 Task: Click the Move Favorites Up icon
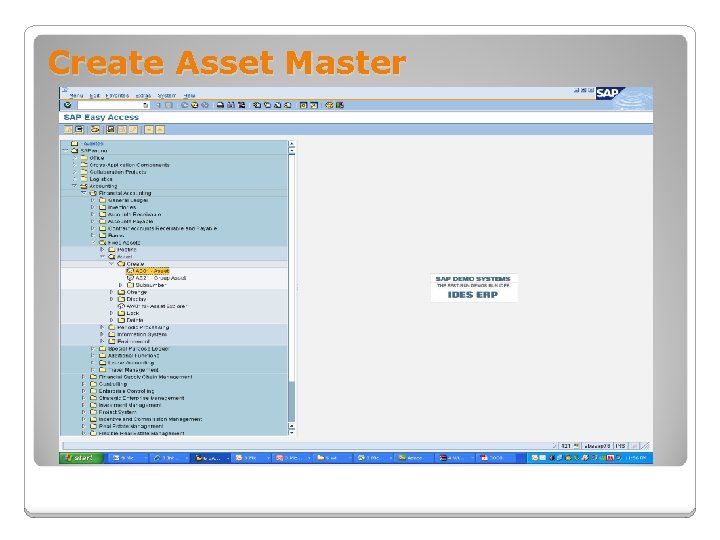tap(160, 129)
